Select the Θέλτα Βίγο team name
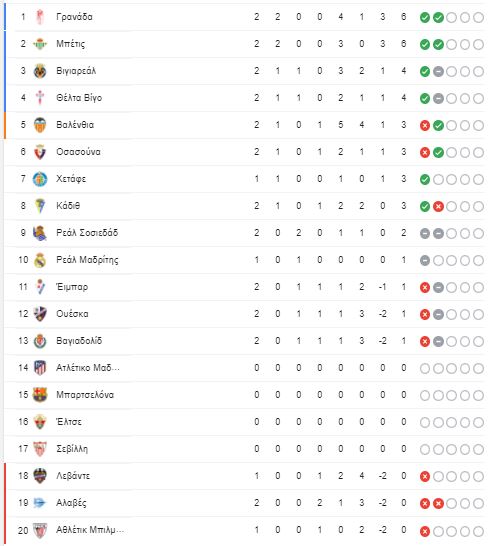 tap(79, 98)
